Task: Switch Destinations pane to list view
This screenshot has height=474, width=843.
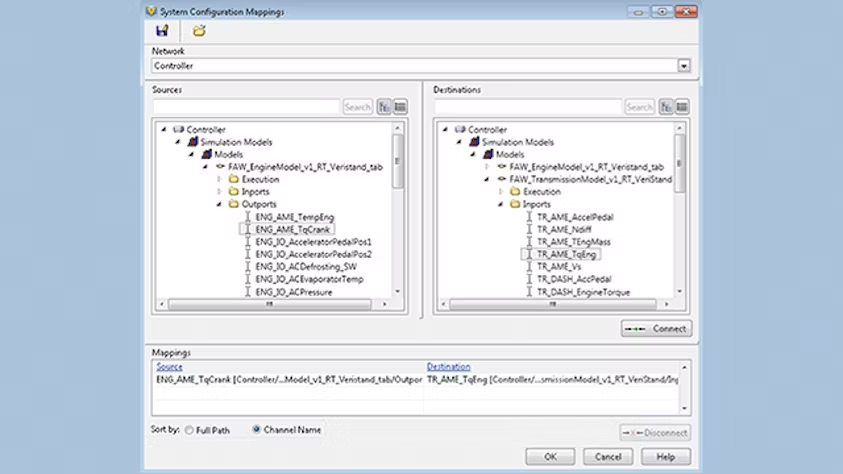Action: [x=681, y=107]
